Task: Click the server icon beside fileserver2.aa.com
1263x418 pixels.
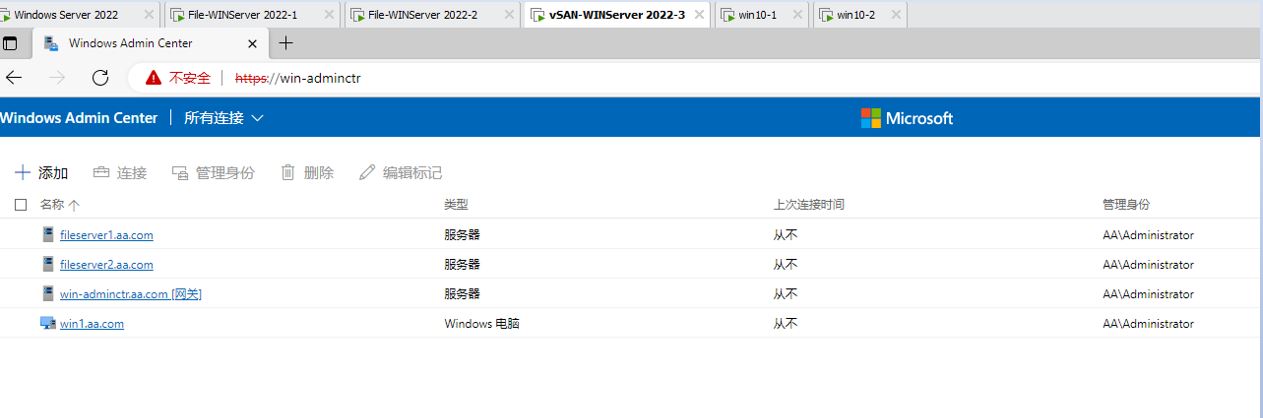Action: pyautogui.click(x=47, y=264)
